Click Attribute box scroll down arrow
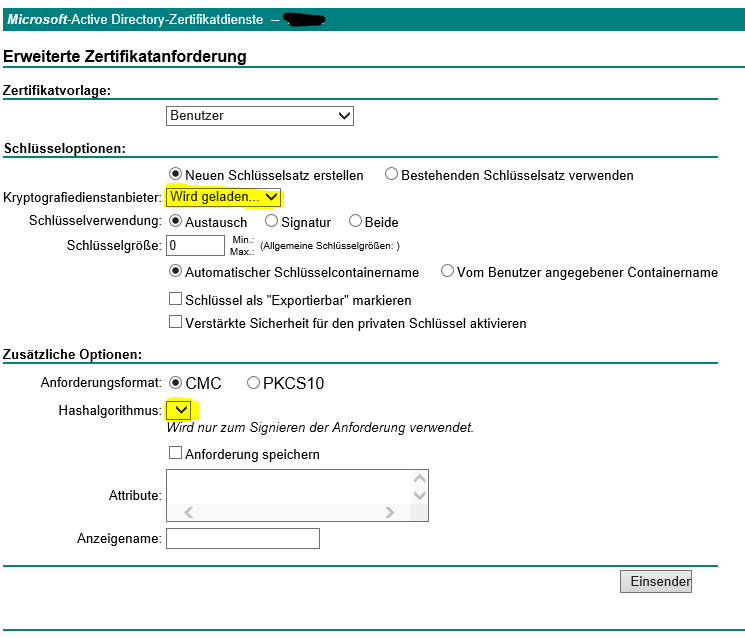 click(x=420, y=495)
